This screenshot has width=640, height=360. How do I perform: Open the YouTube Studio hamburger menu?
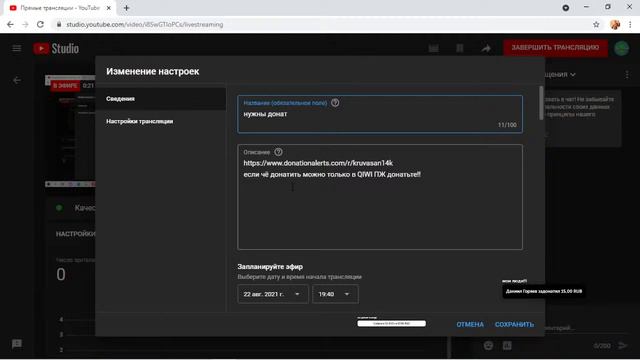pyautogui.click(x=17, y=49)
